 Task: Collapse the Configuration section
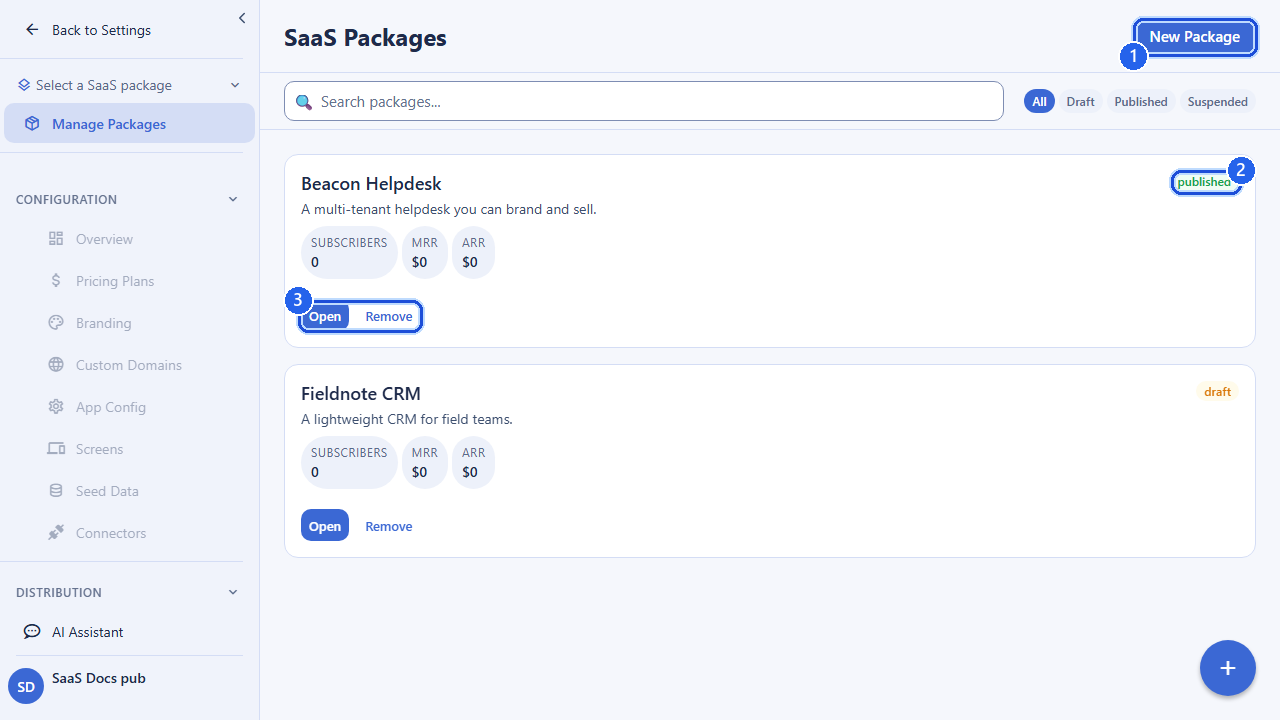click(233, 199)
